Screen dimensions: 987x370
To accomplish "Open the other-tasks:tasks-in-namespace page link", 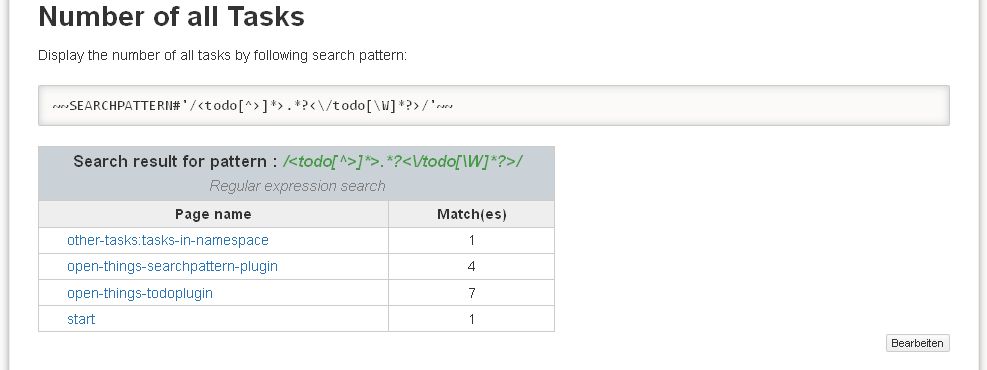I will pyautogui.click(x=167, y=240).
